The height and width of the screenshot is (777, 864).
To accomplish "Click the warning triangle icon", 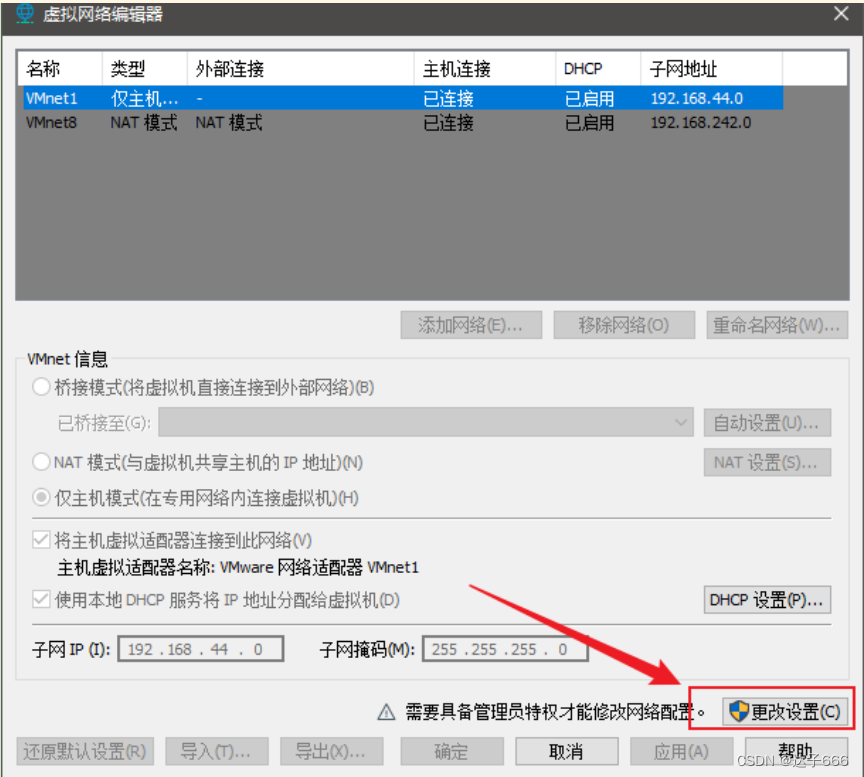I will (386, 712).
